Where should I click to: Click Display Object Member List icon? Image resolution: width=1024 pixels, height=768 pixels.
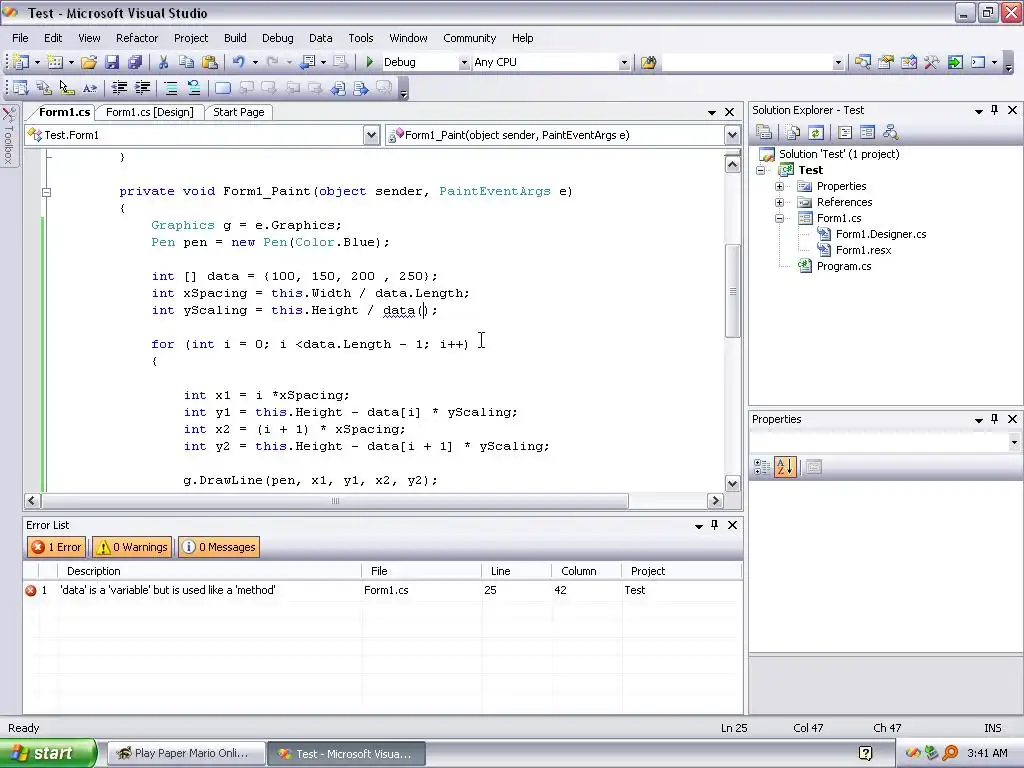coord(20,88)
